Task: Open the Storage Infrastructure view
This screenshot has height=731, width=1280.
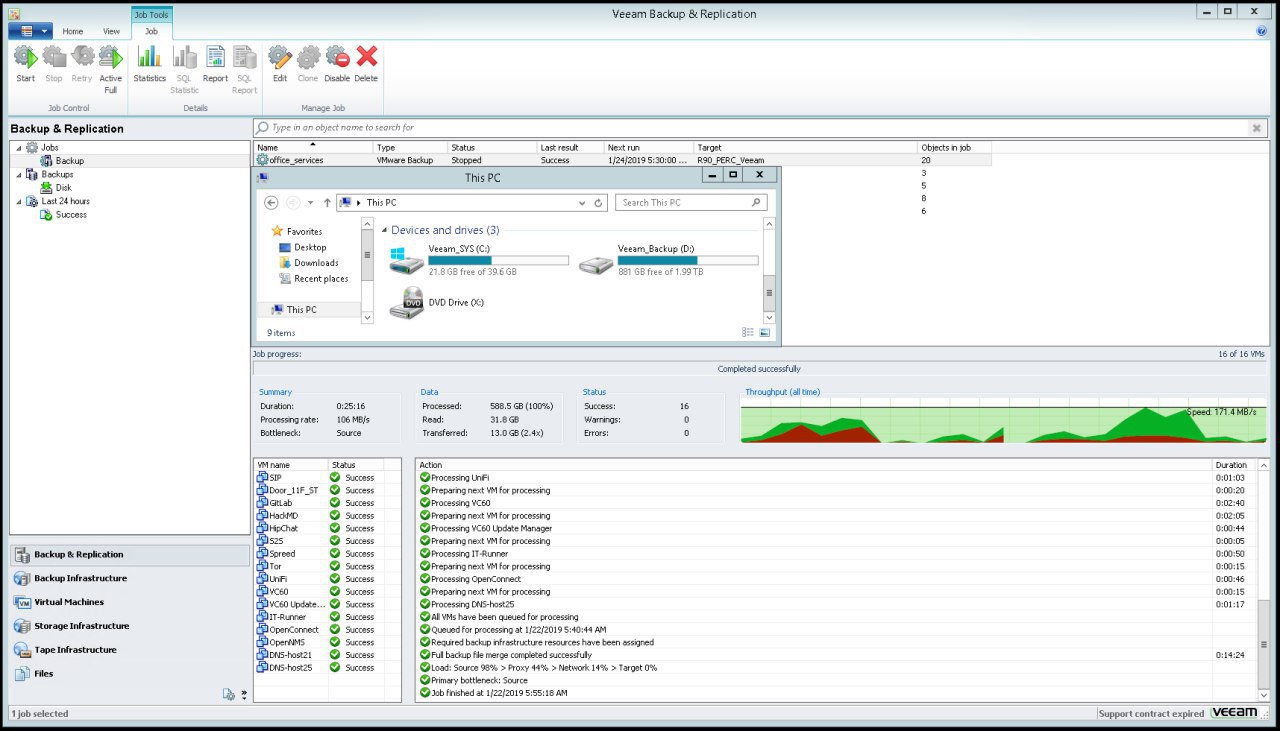Action: [x=129, y=626]
